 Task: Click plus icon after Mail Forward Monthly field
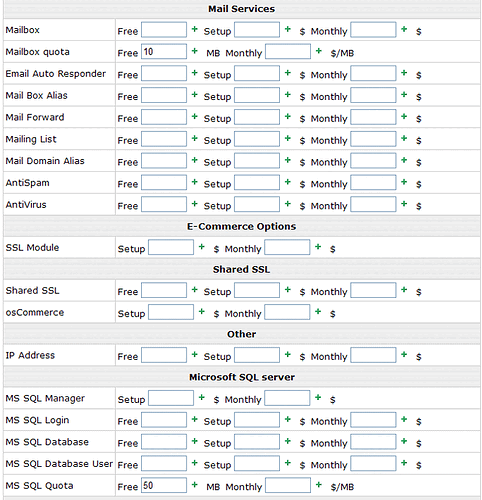pyautogui.click(x=404, y=117)
